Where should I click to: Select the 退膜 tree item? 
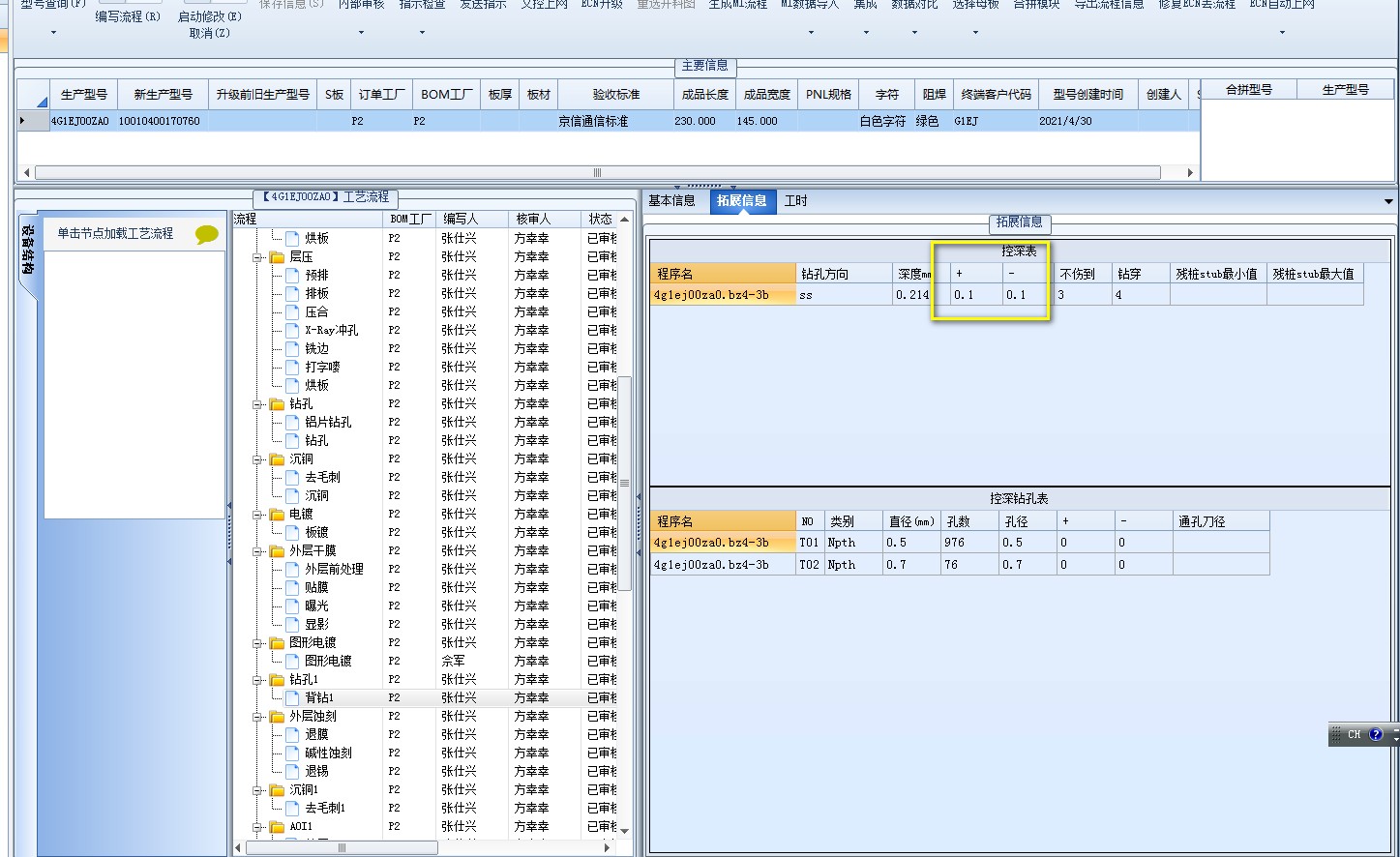point(316,735)
